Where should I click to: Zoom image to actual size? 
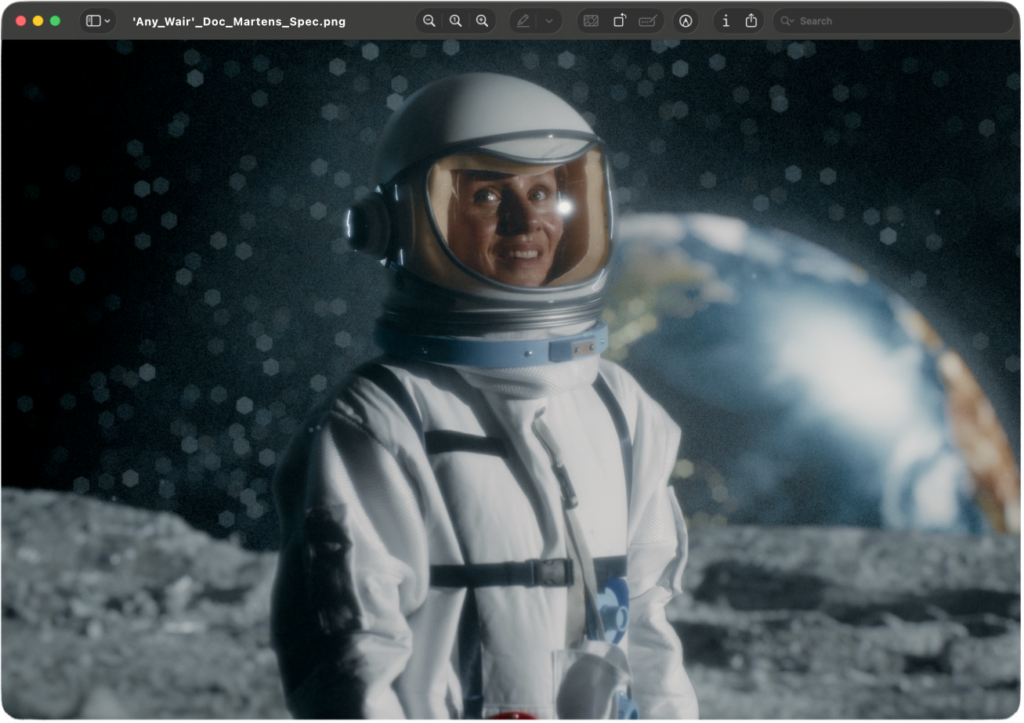[x=456, y=21]
